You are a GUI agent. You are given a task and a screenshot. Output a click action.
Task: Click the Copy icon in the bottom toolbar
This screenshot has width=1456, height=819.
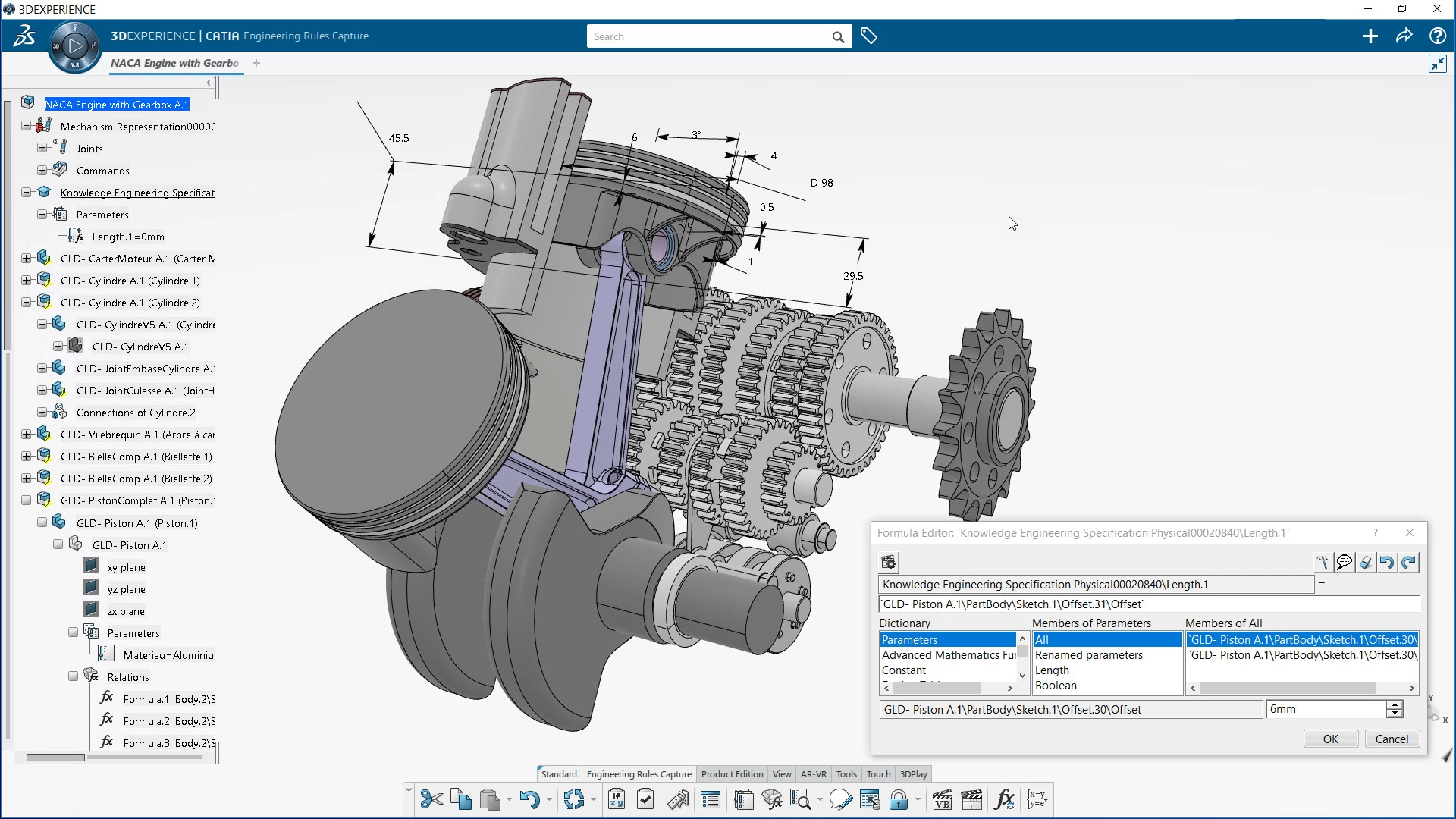point(460,799)
